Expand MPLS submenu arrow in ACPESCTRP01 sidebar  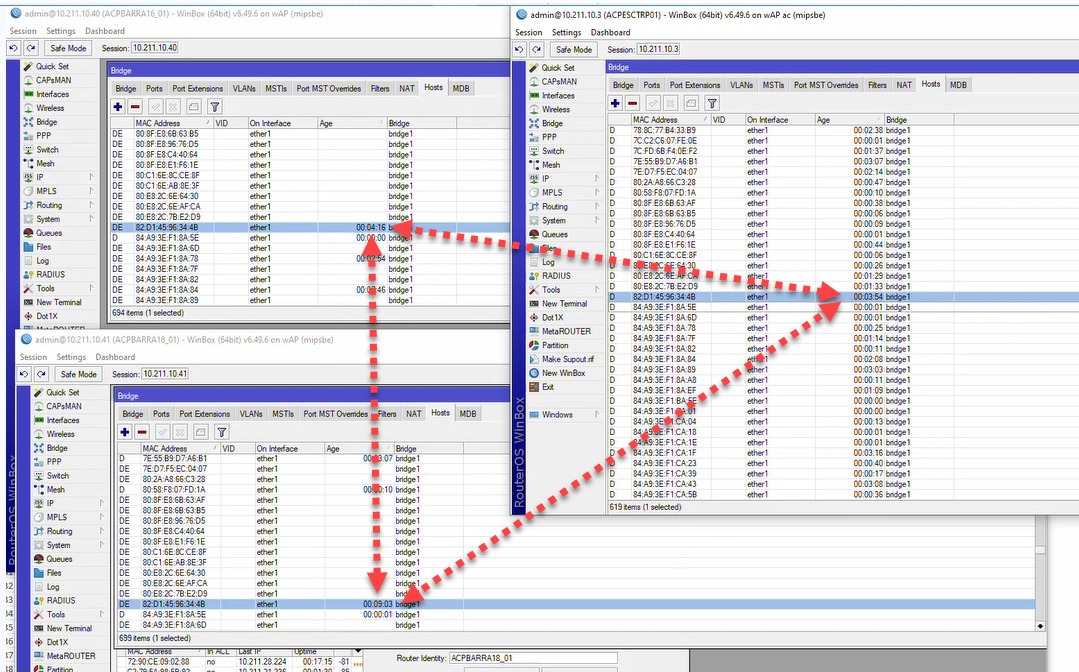coord(597,193)
